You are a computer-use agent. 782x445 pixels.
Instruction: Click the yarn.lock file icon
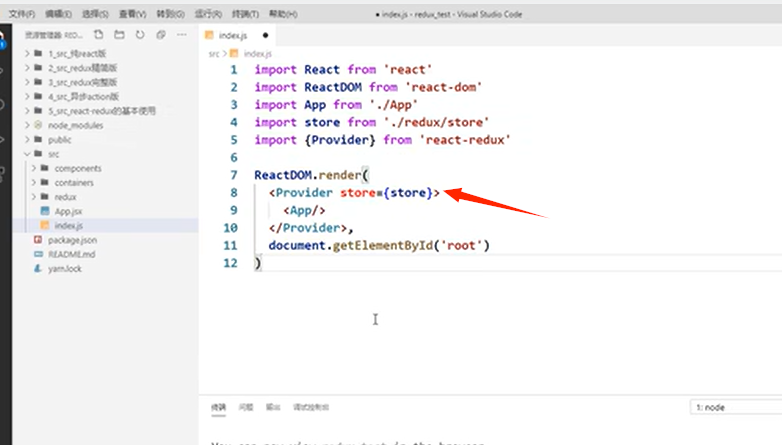coord(38,268)
